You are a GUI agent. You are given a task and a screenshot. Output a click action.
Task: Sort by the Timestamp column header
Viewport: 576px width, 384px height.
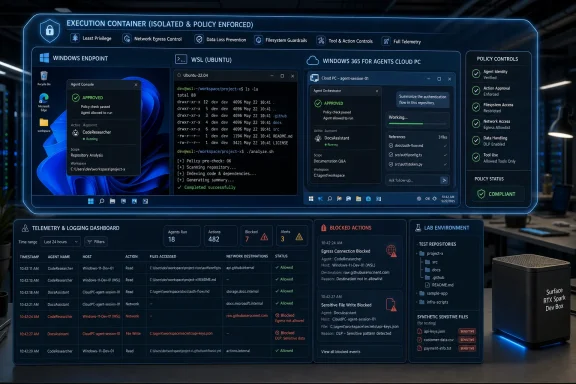click(29, 256)
